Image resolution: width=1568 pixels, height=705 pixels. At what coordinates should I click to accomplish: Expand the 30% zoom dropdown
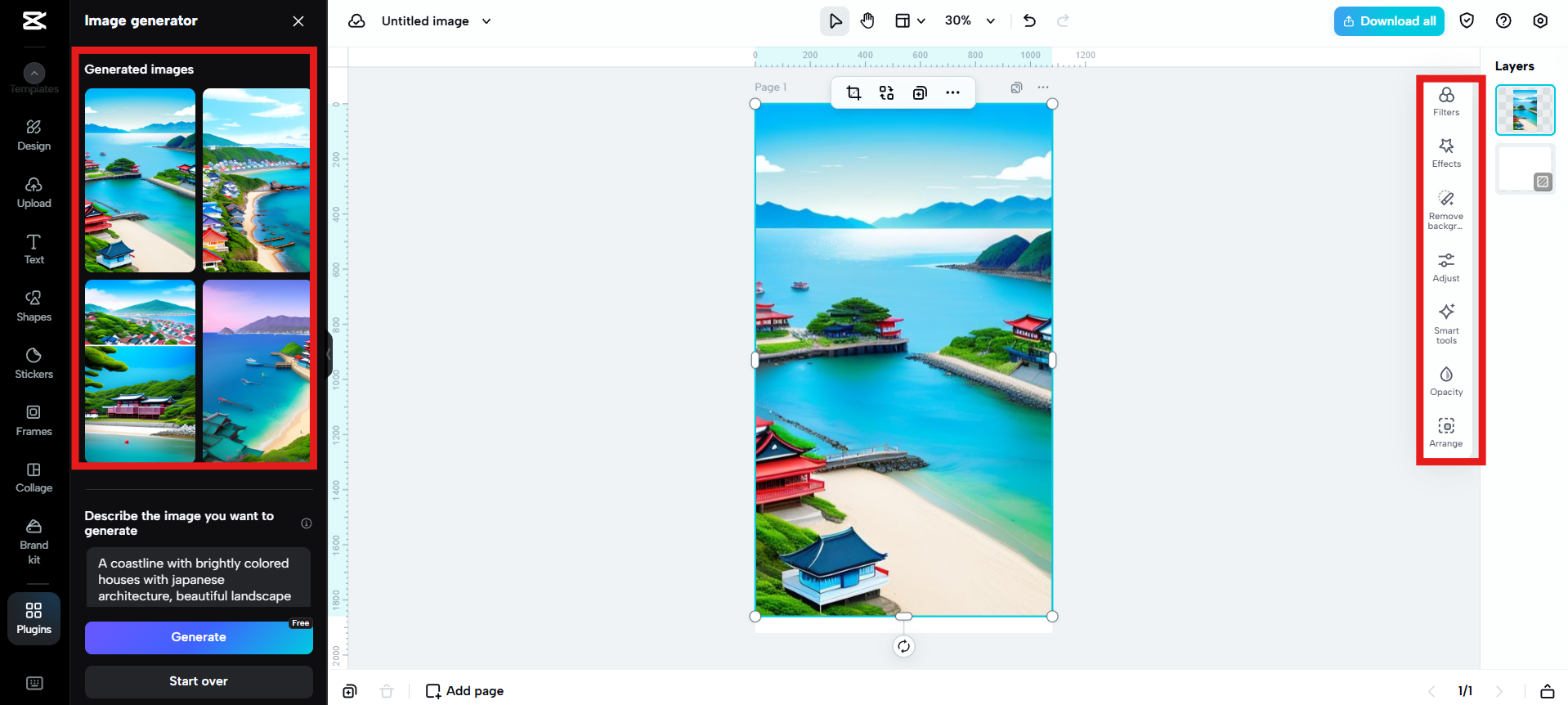point(990,21)
